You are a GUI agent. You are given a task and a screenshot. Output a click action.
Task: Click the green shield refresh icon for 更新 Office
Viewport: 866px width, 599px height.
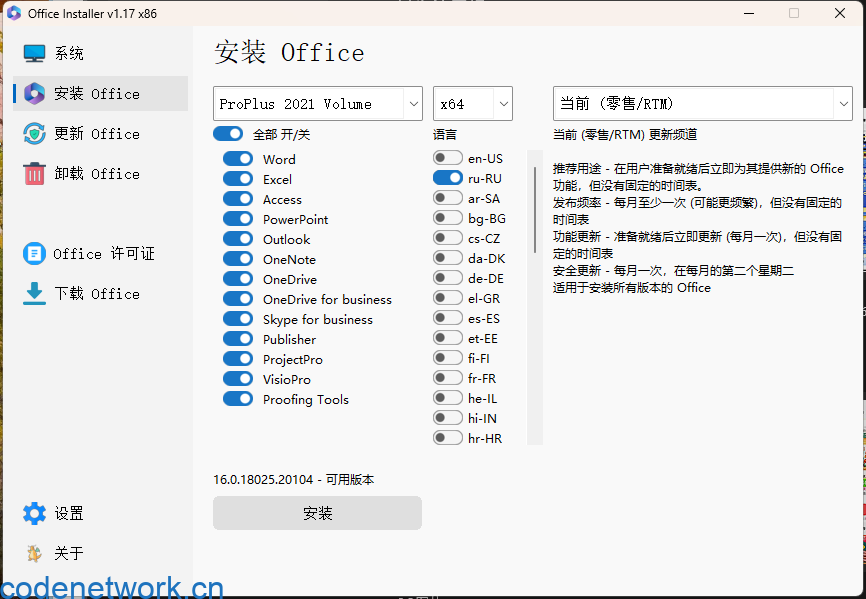(34, 134)
